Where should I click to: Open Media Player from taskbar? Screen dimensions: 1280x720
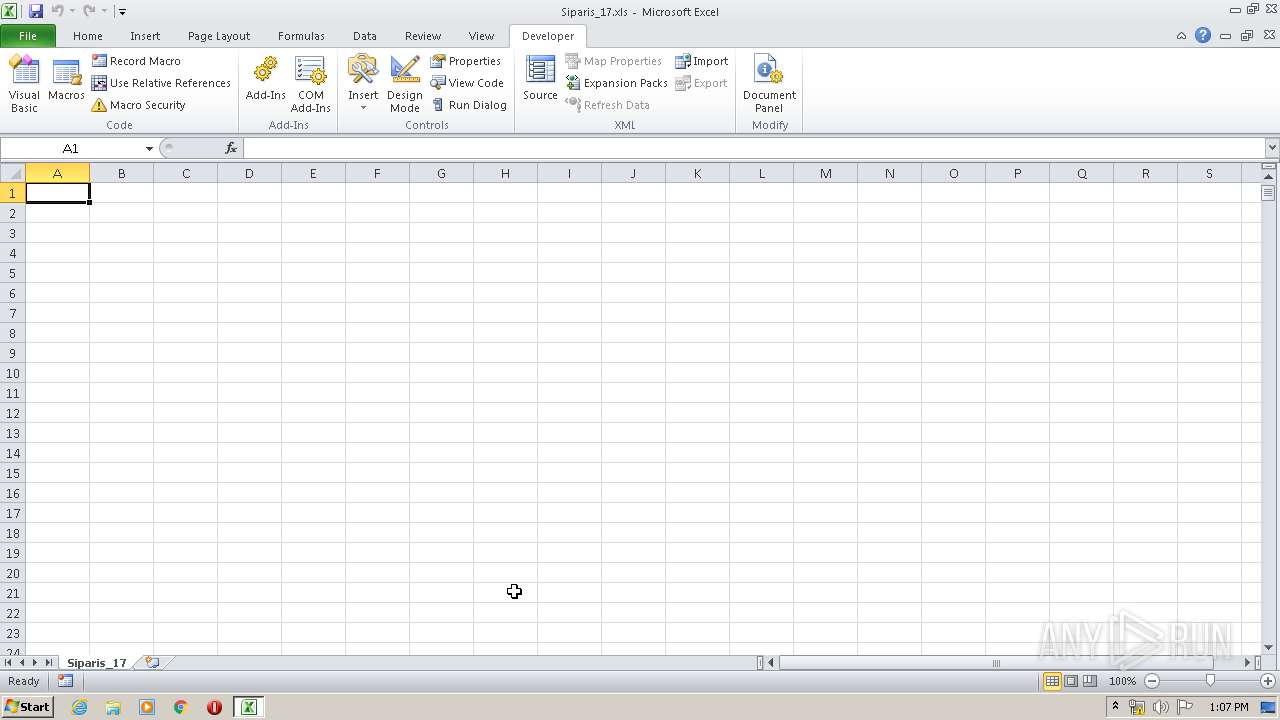(x=147, y=707)
